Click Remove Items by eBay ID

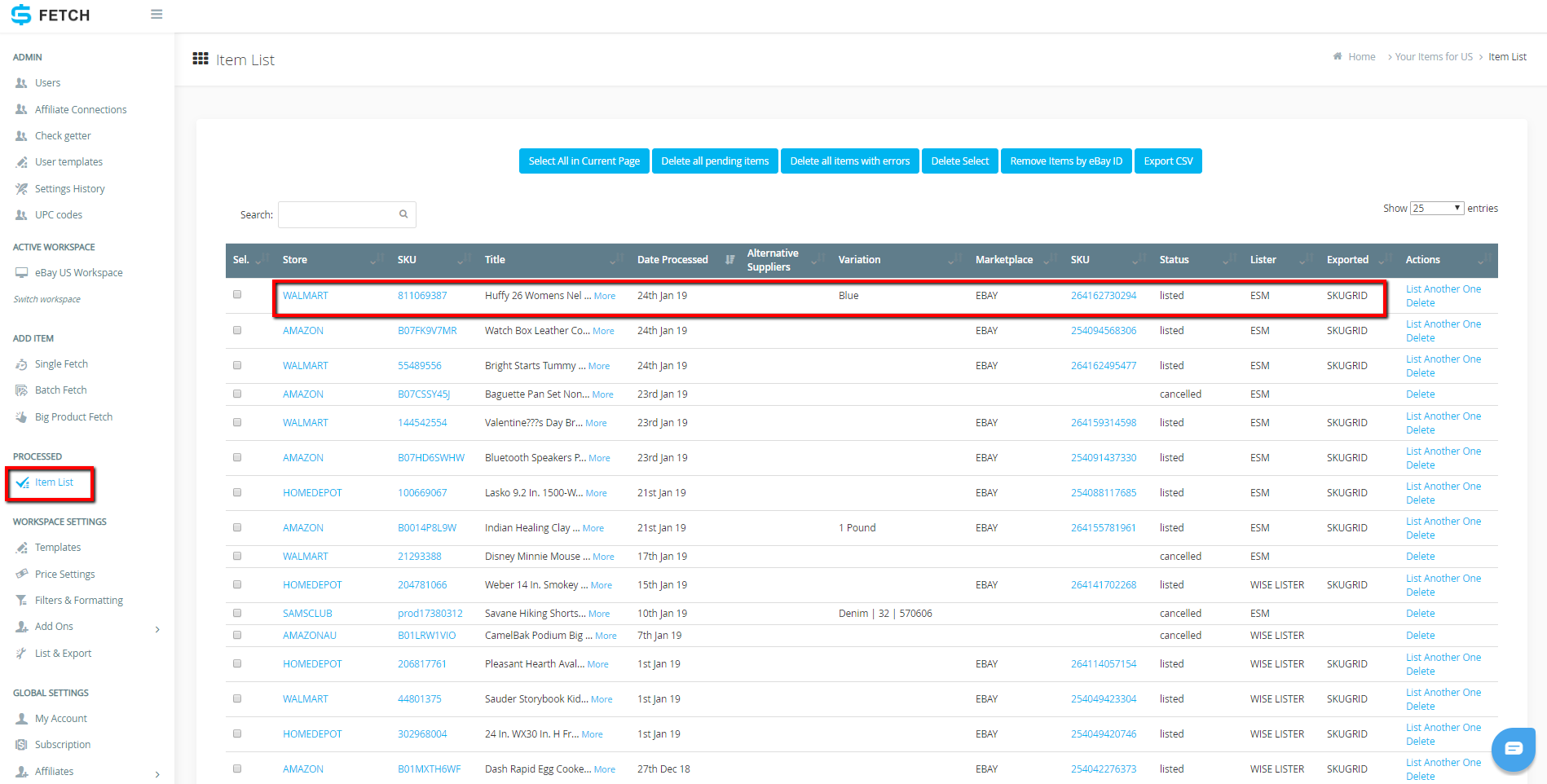[x=1066, y=161]
